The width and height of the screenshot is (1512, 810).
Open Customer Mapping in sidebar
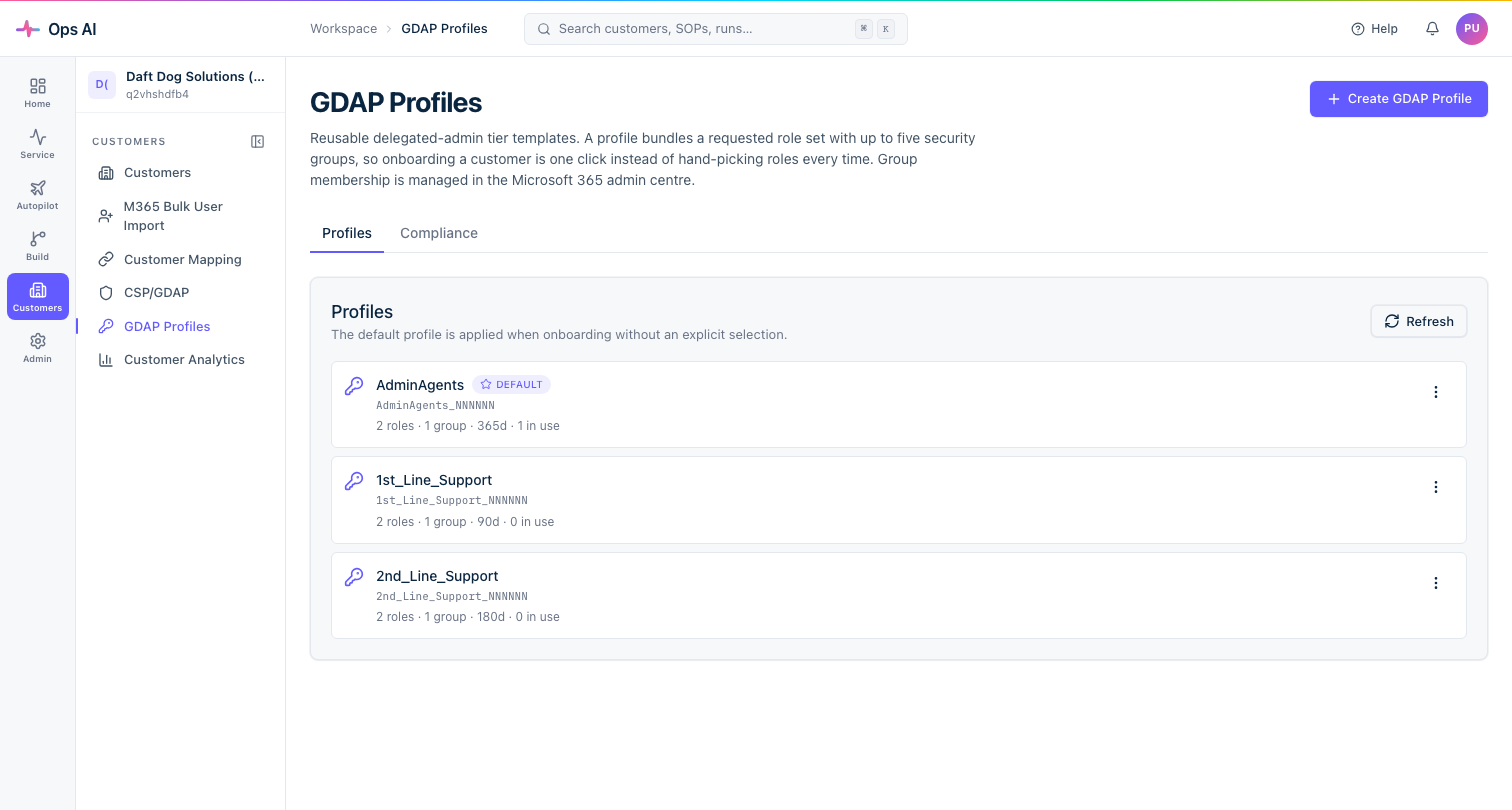tap(180, 259)
